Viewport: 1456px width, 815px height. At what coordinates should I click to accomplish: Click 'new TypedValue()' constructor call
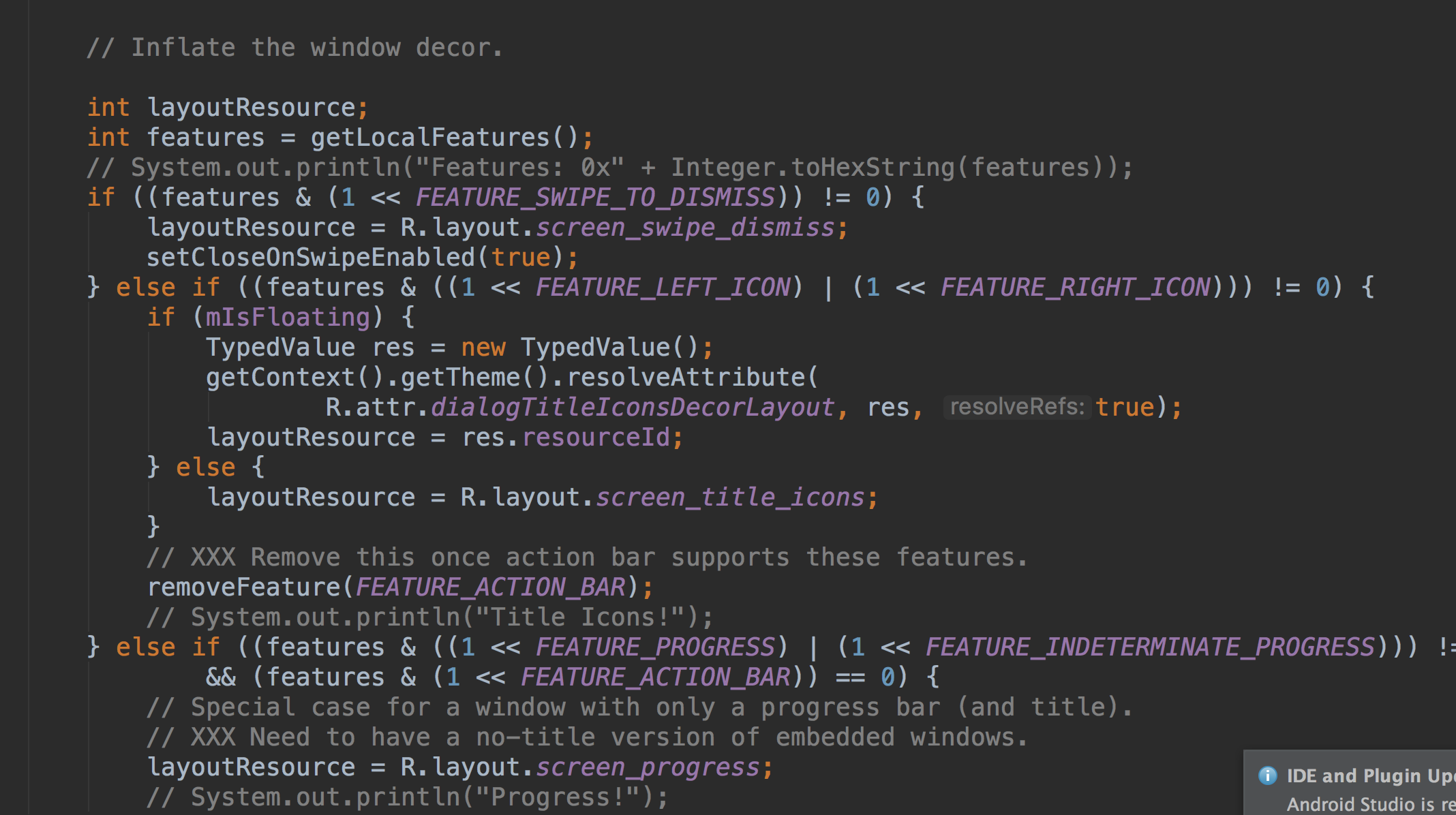580,348
